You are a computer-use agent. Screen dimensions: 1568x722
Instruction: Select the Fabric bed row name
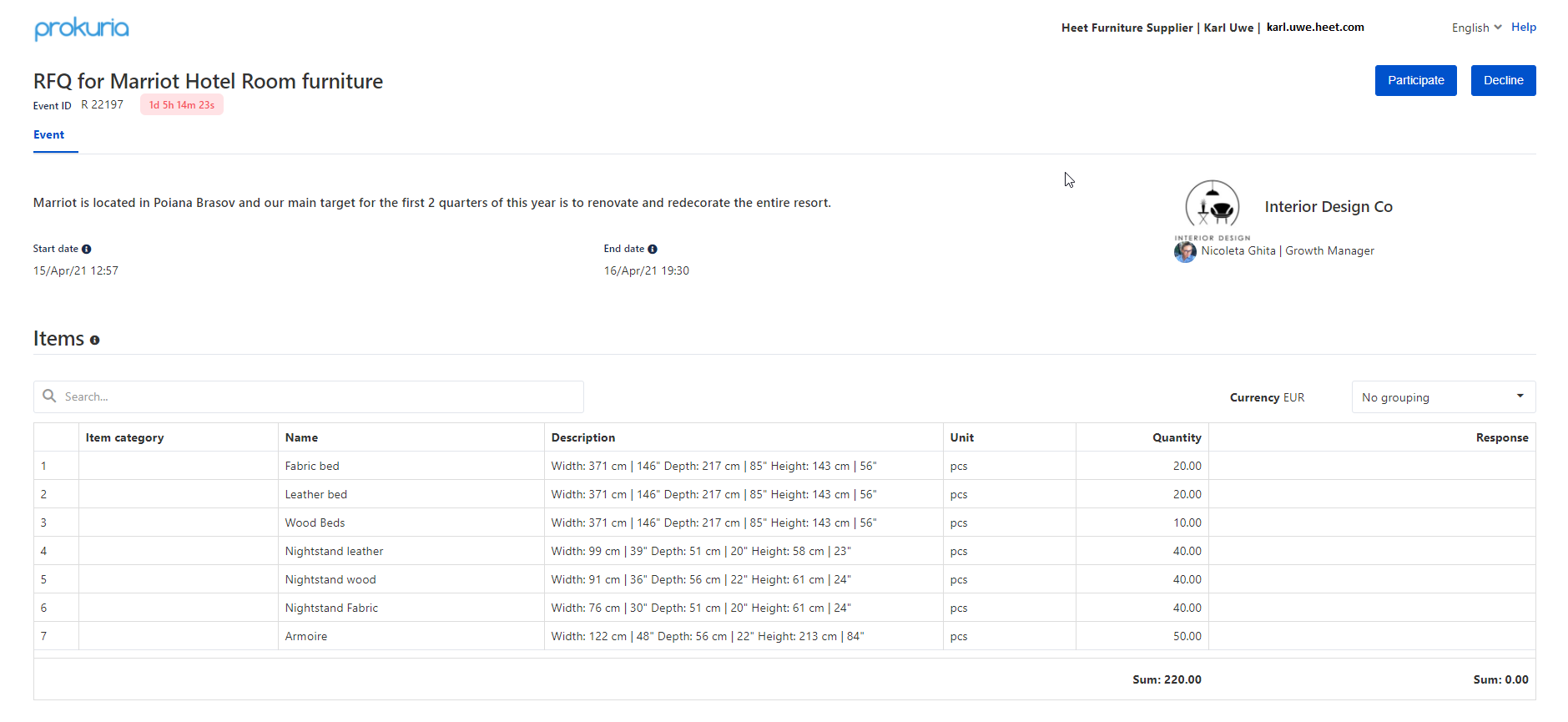click(x=312, y=466)
